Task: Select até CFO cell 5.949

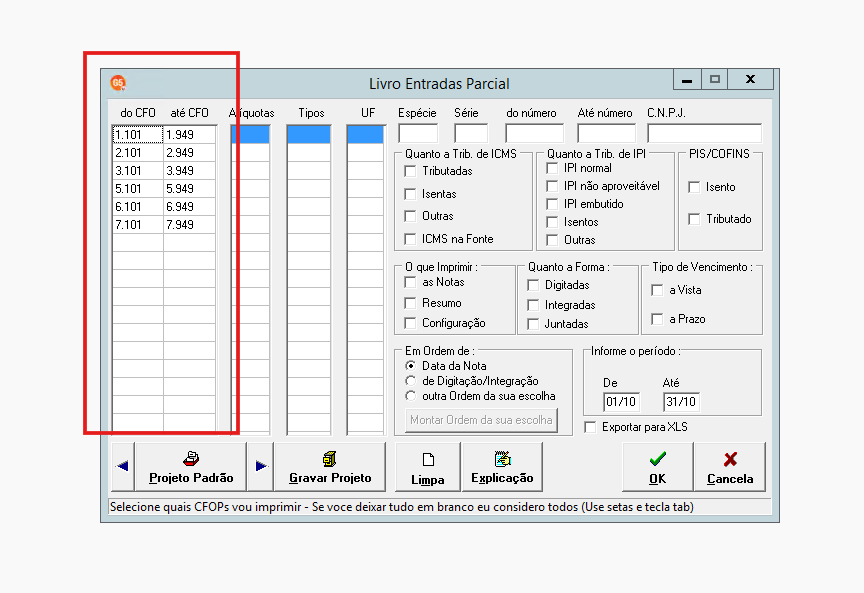Action: tap(190, 188)
